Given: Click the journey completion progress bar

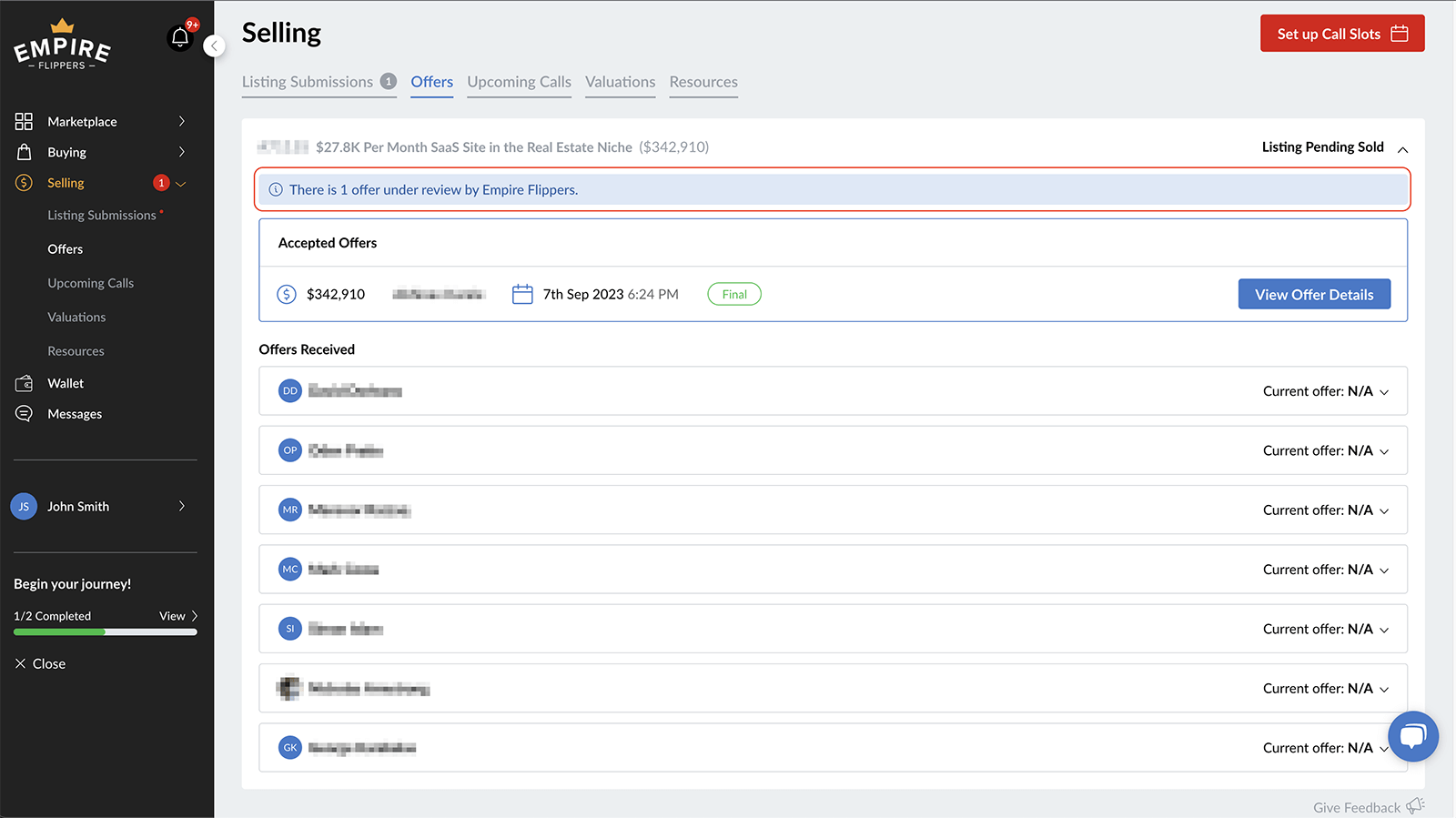Looking at the screenshot, I should click(105, 632).
